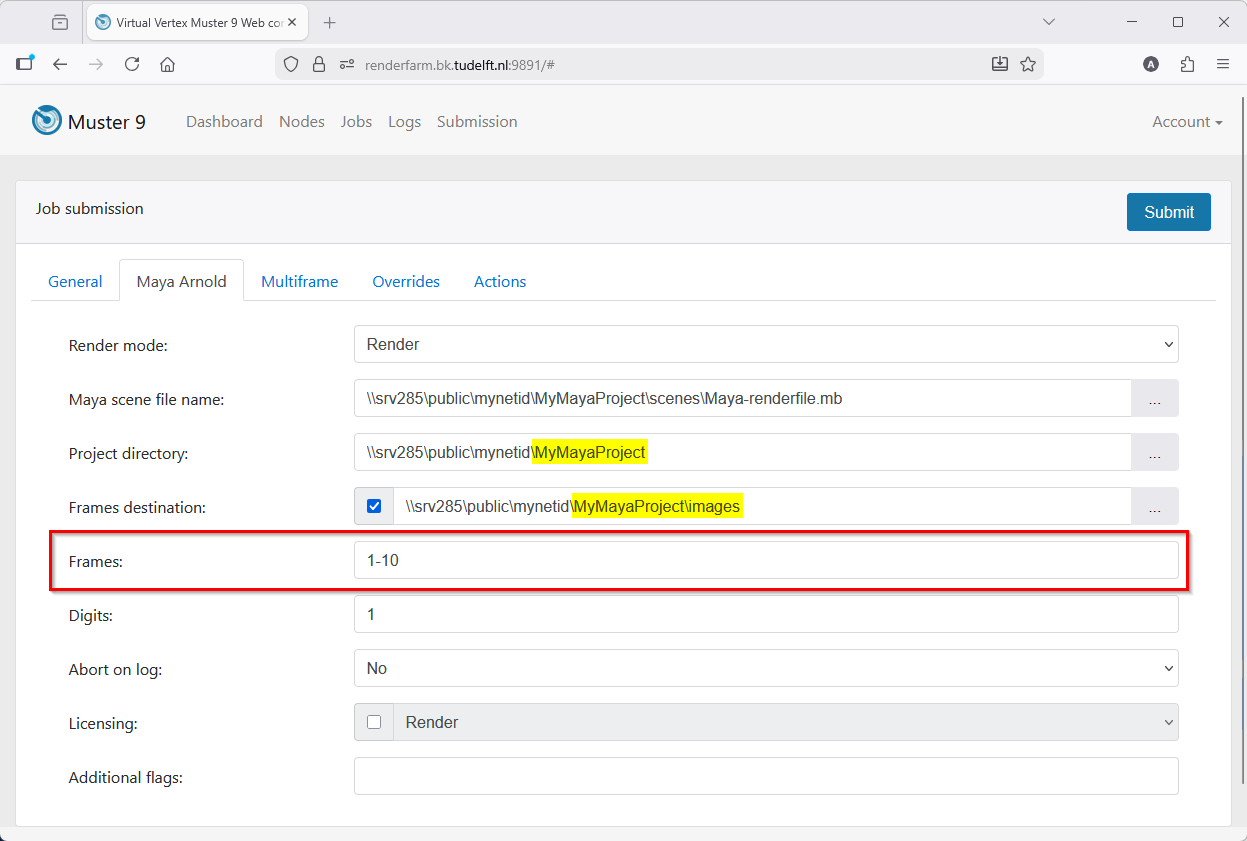Switch to the Multiframe tab

point(299,282)
